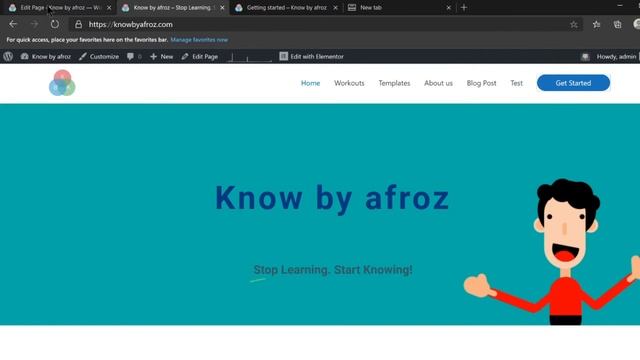Open Know by afroz admin bar menu

(x=46, y=56)
